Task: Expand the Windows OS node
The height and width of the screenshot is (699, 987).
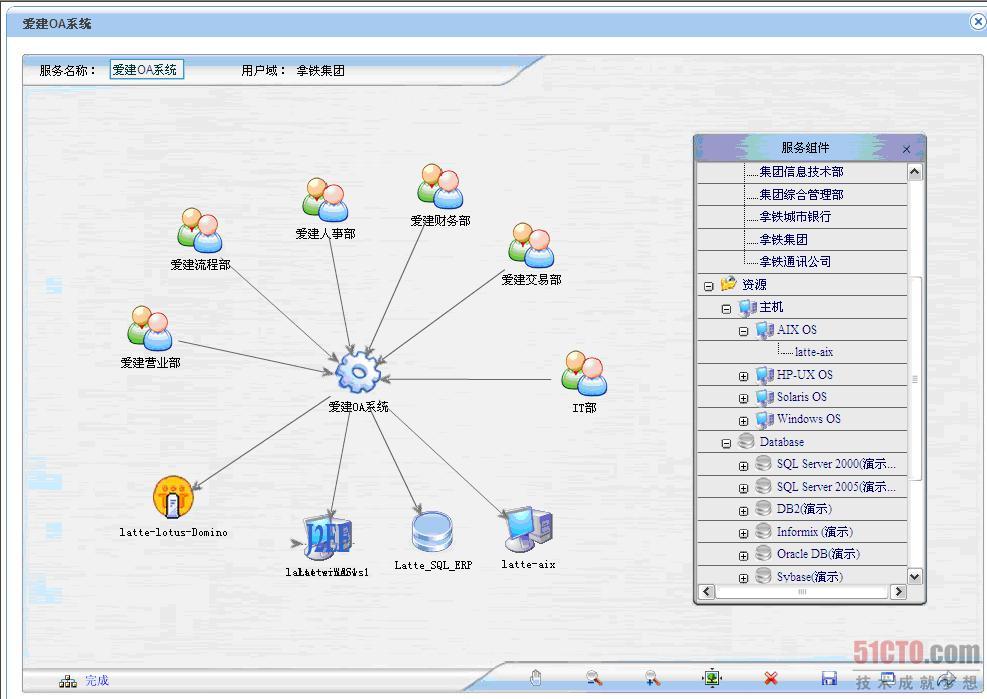Action: tap(743, 421)
